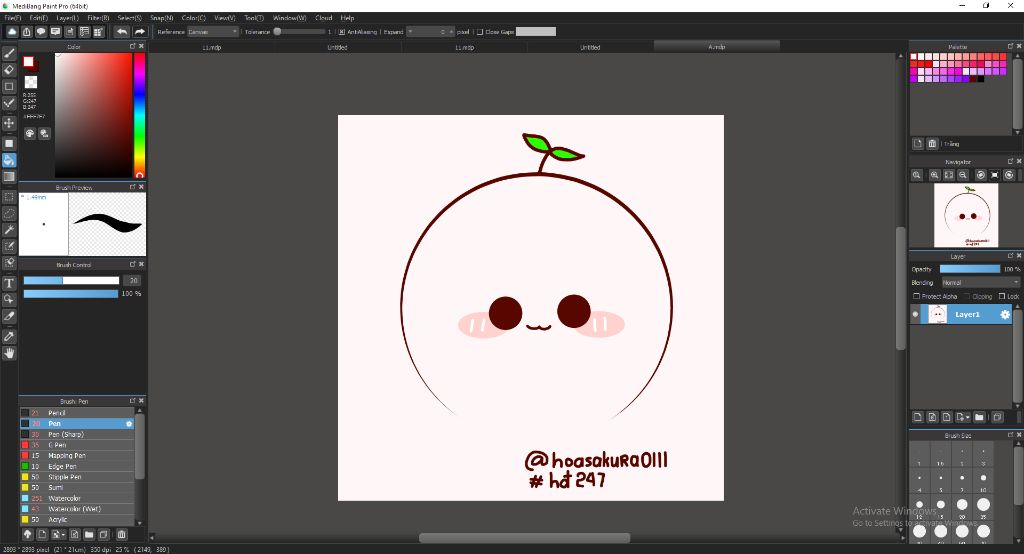This screenshot has height=554, width=1024.
Task: Undock the Navigator panel
Action: [x=1010, y=161]
